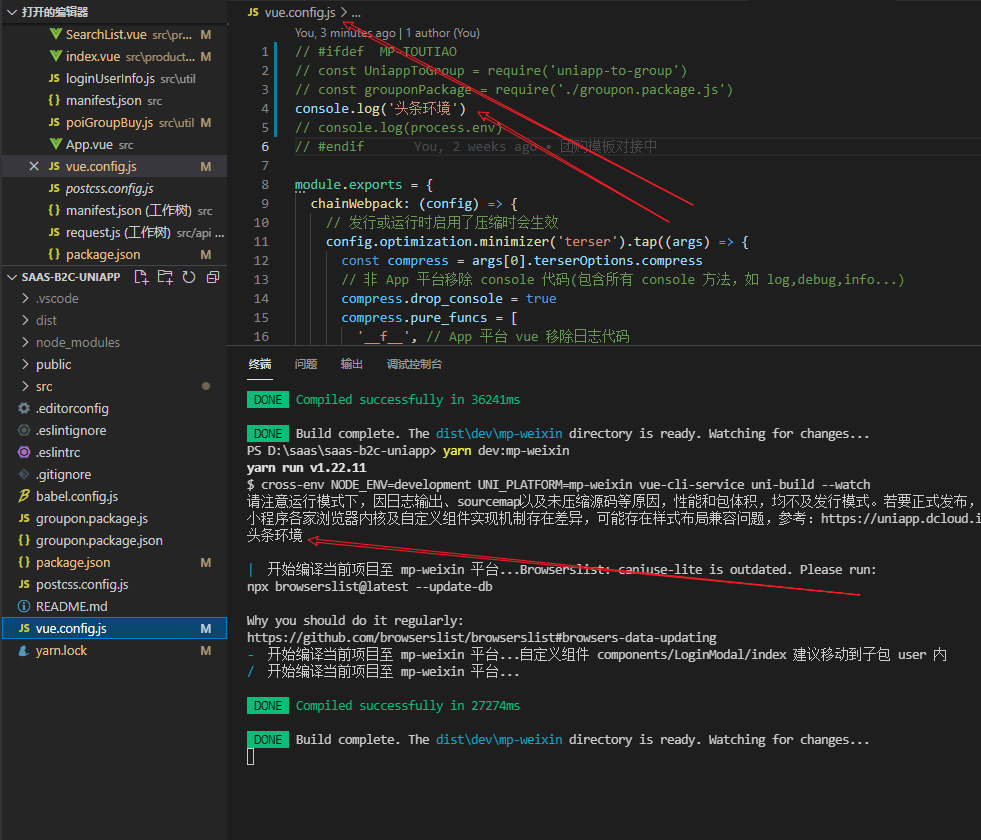Open App.vue from open editors
981x840 pixels.
(114, 144)
